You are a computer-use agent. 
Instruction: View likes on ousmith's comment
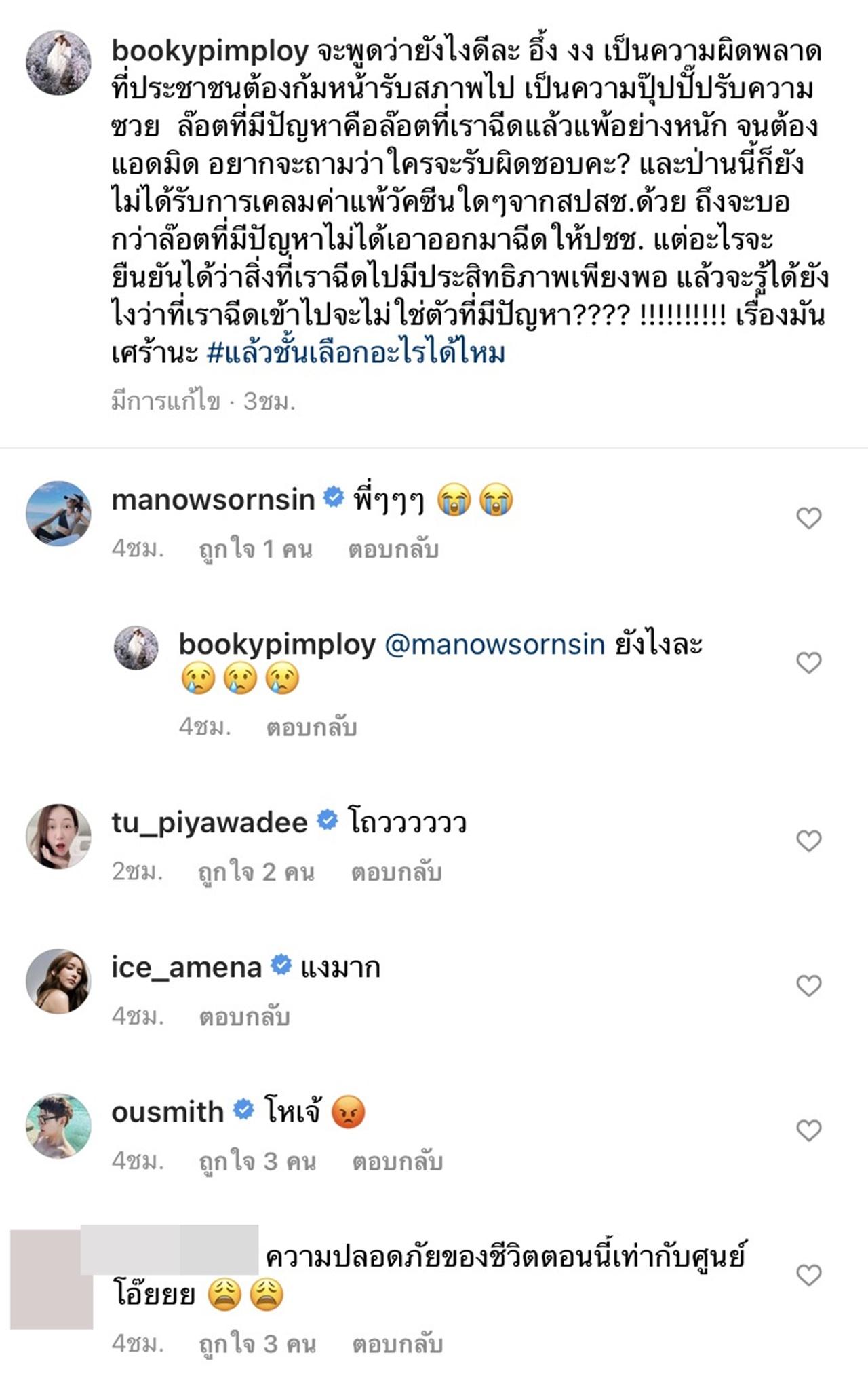(257, 1162)
